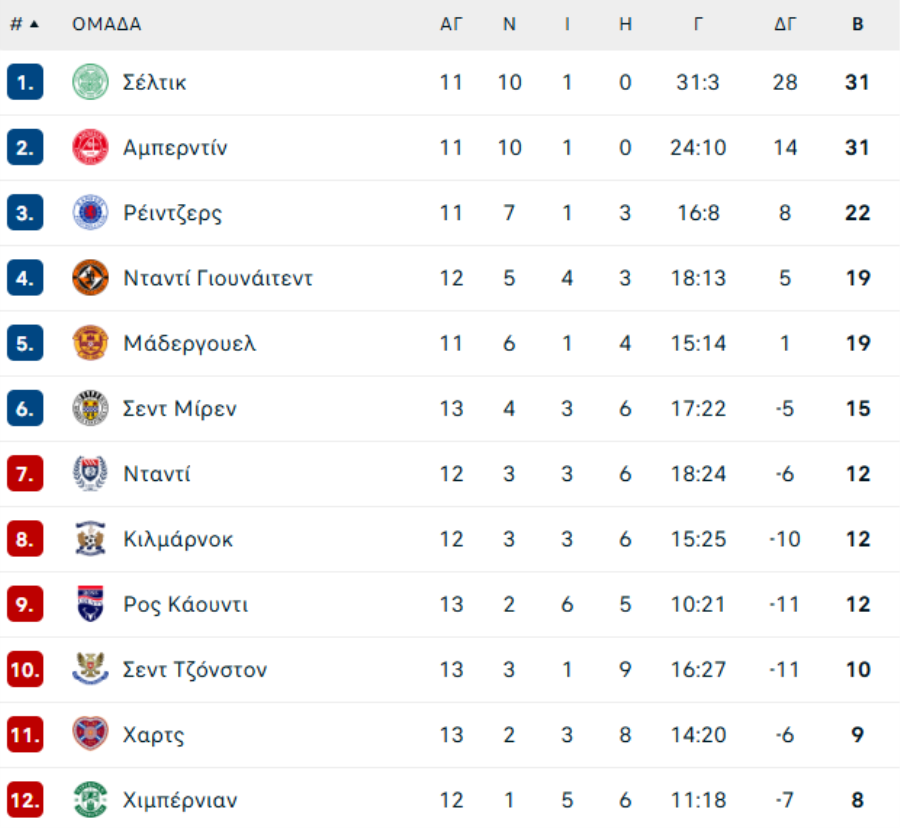The image size is (900, 828).
Task: Click the red position 12 badge
Action: coord(25,799)
